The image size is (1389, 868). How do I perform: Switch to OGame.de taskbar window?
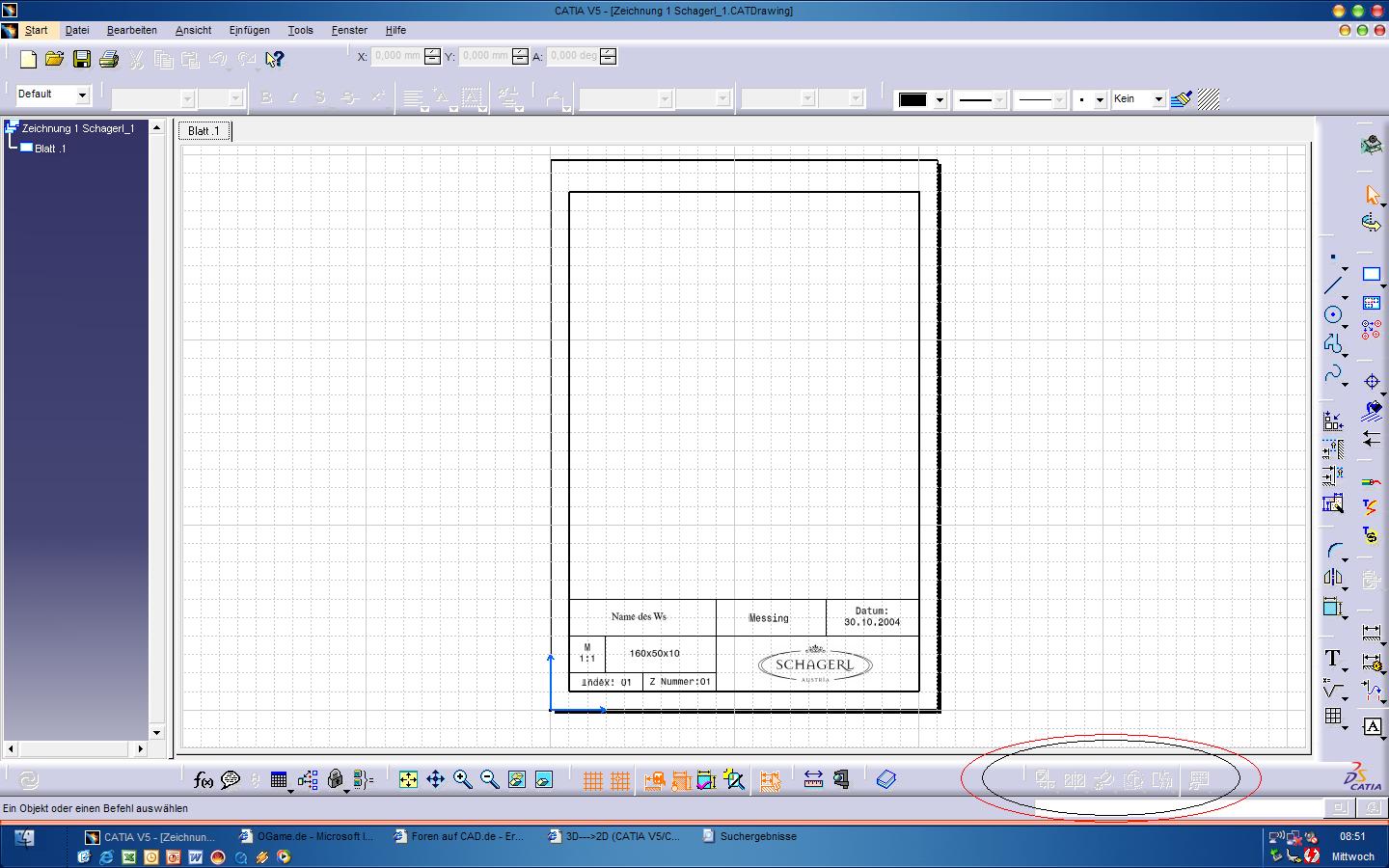click(x=306, y=836)
